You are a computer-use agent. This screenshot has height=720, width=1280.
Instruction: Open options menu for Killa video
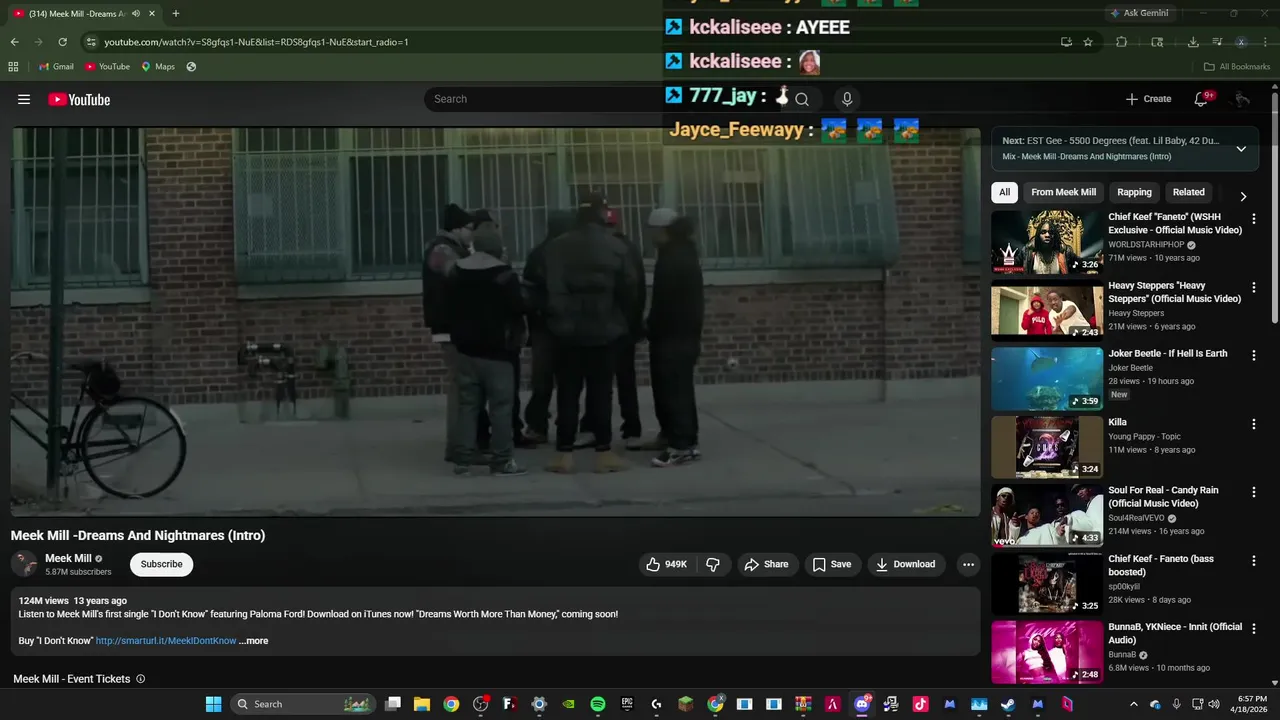click(1253, 424)
